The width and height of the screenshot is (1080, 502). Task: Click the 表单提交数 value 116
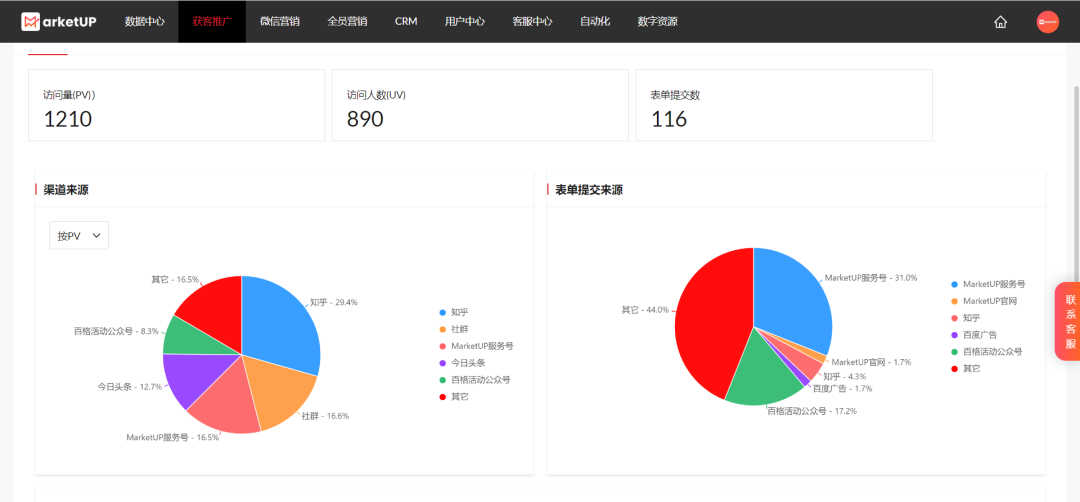tap(669, 119)
